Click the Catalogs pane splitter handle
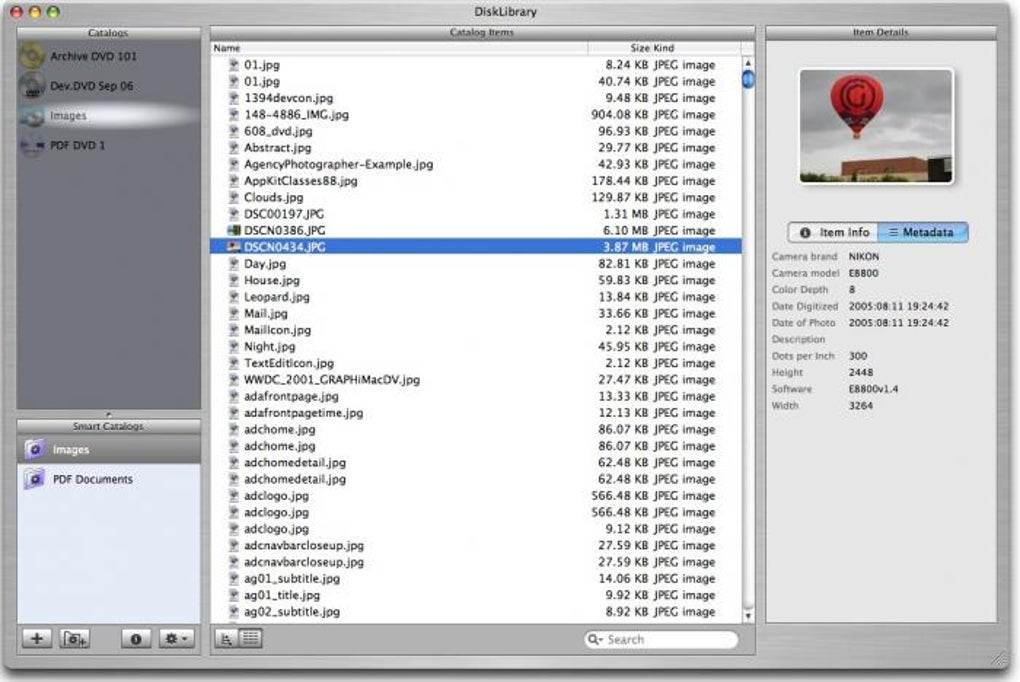The width and height of the screenshot is (1020, 682). (109, 414)
